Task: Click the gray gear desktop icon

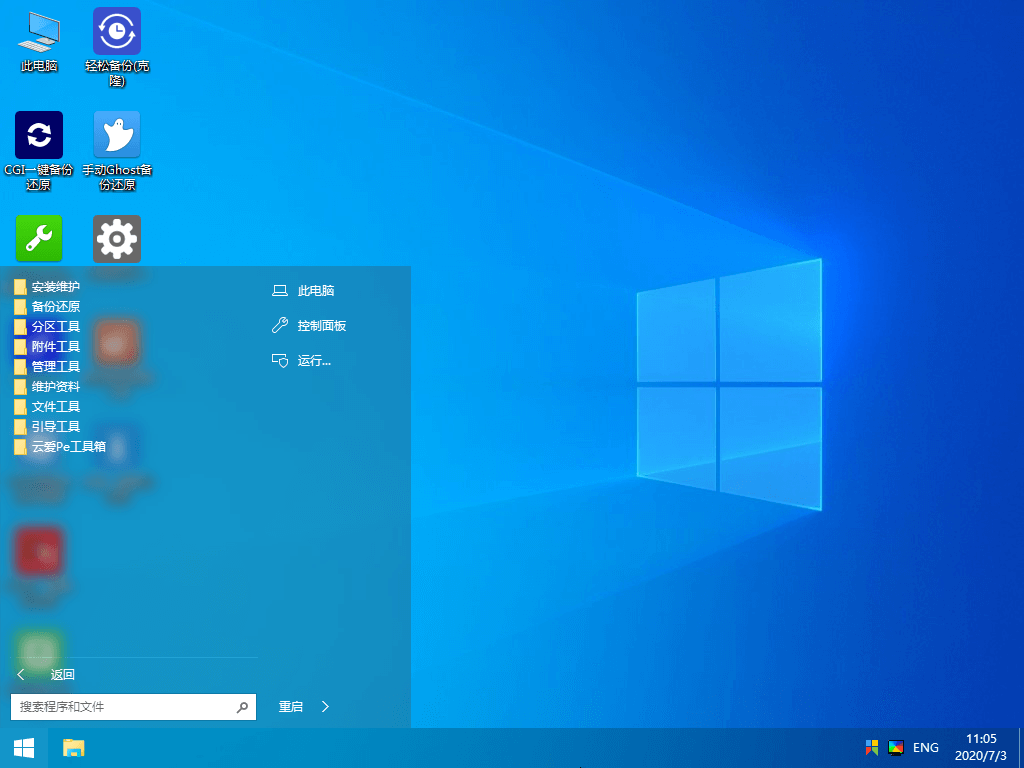Action: (x=117, y=238)
